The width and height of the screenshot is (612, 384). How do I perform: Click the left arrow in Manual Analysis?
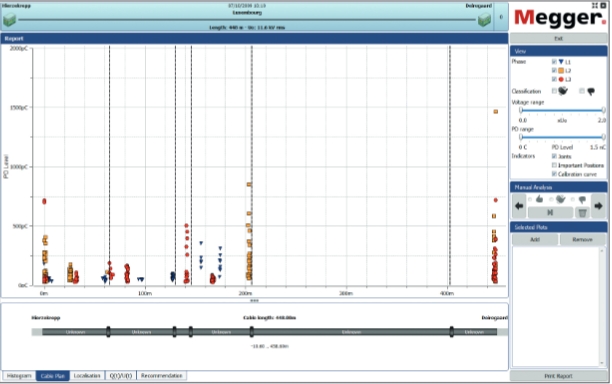tap(519, 206)
